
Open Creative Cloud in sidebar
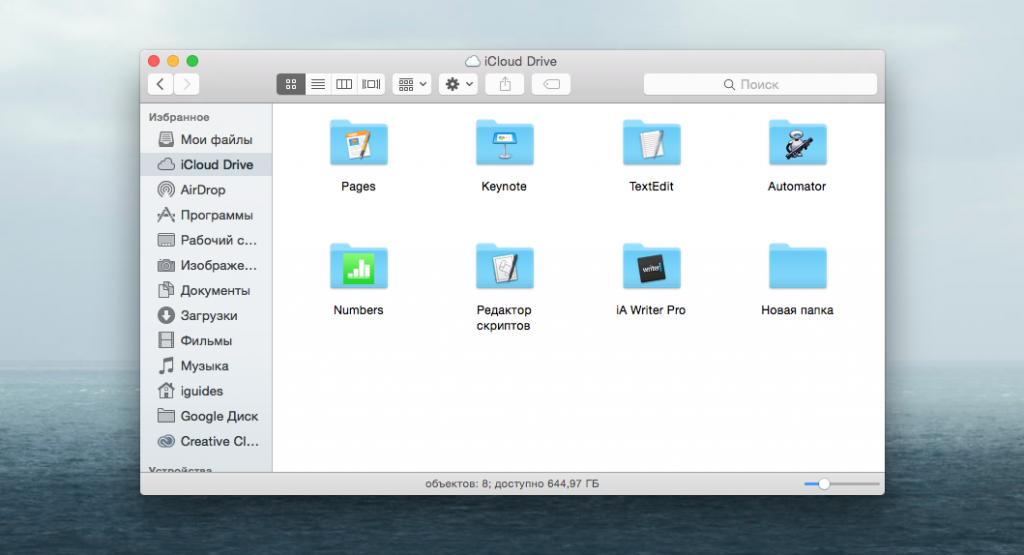(206, 441)
